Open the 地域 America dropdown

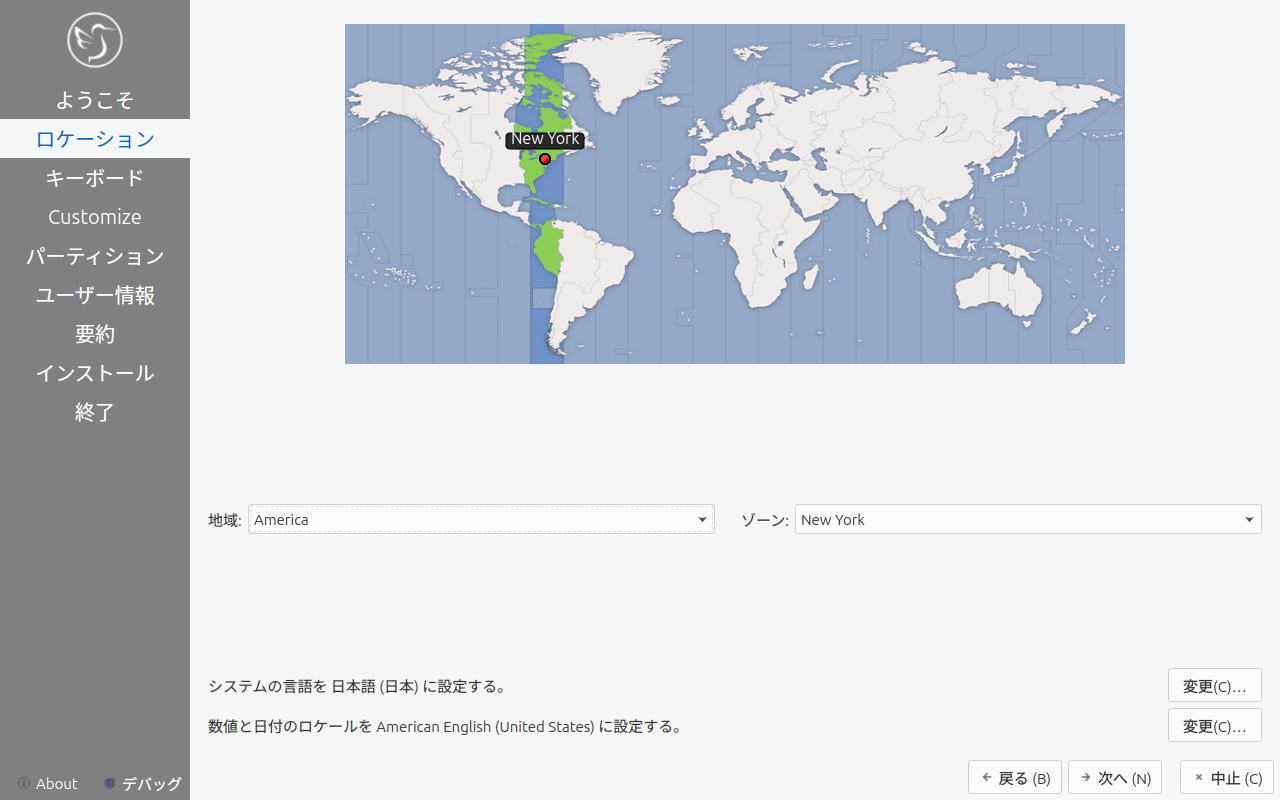pos(481,519)
